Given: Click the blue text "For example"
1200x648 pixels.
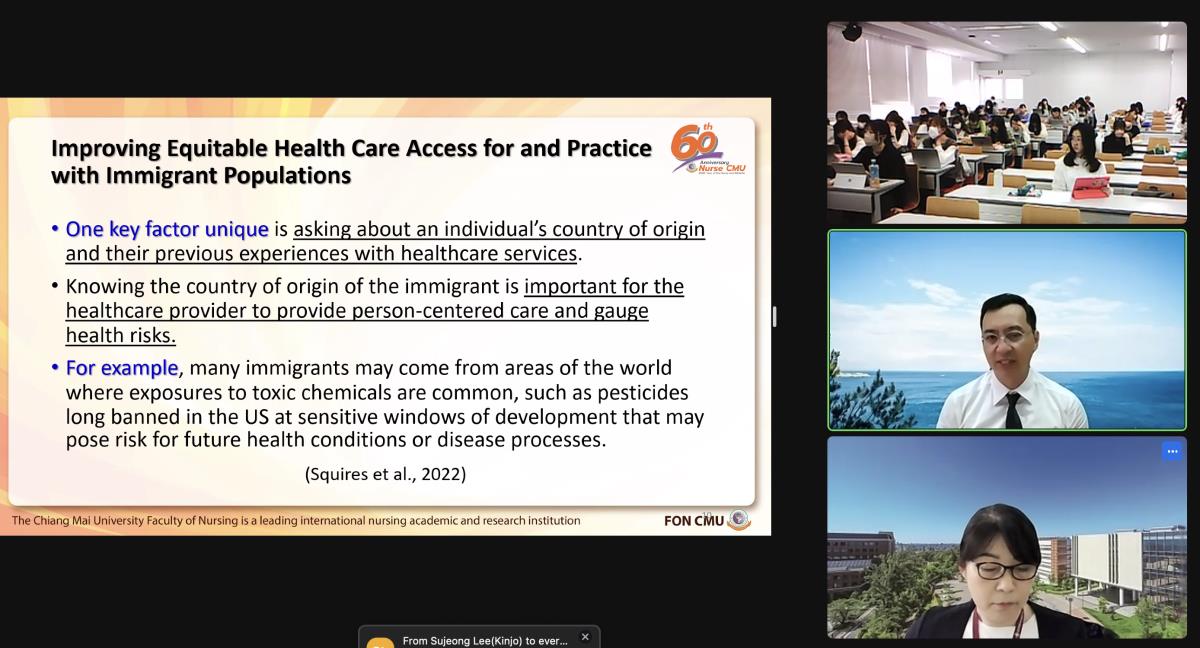Looking at the screenshot, I should tap(122, 367).
